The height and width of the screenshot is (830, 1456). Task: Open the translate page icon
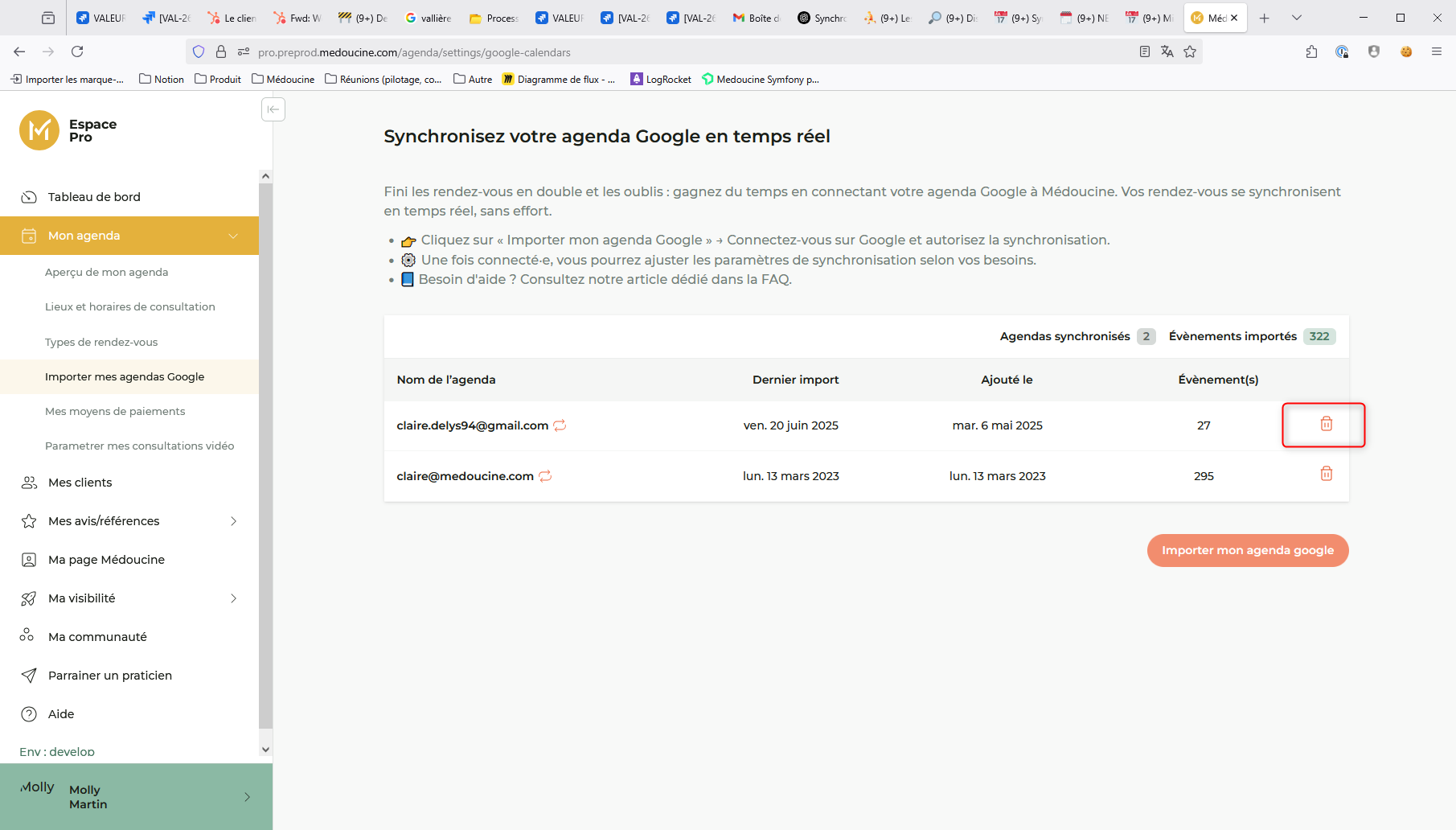1167,51
